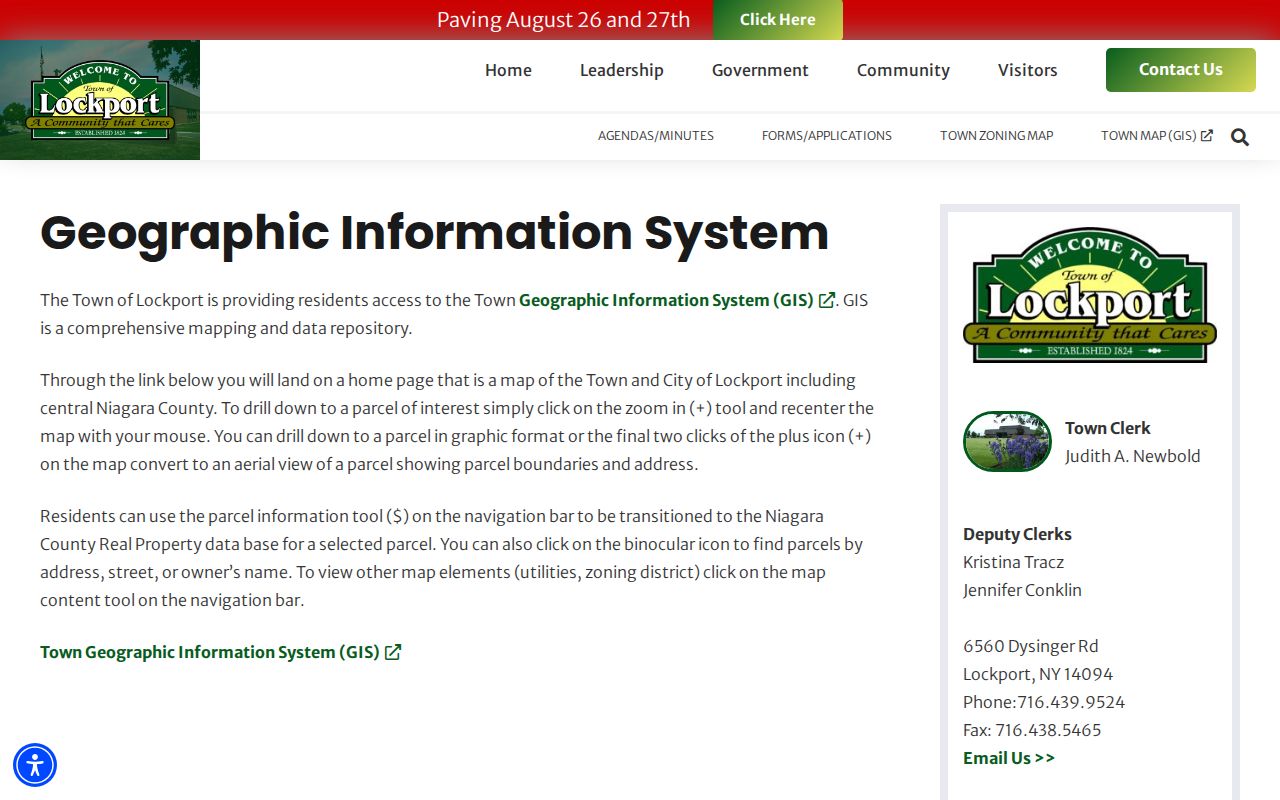Open the accessibility options widget

click(x=35, y=765)
